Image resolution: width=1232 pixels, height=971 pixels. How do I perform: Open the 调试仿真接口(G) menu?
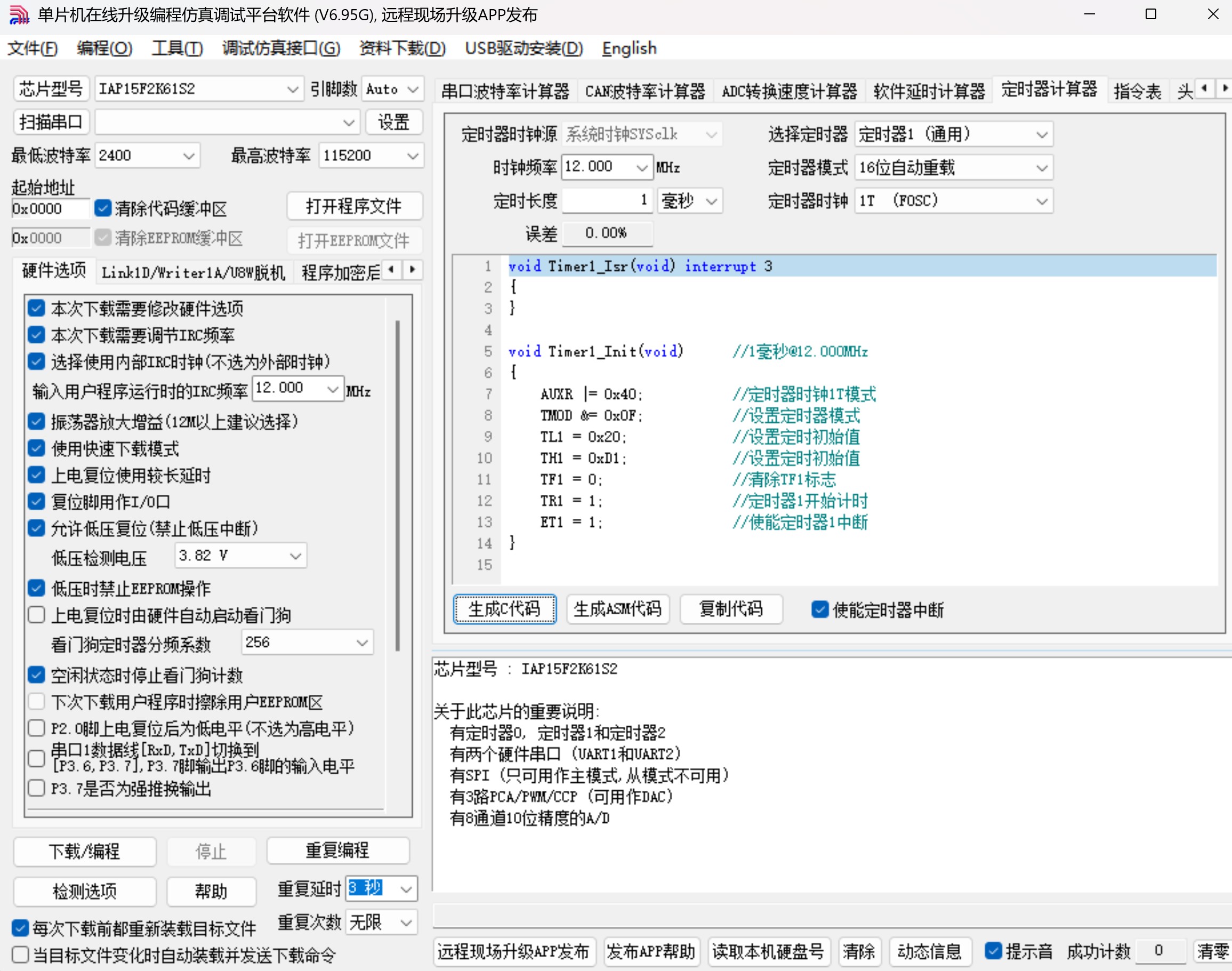(281, 49)
